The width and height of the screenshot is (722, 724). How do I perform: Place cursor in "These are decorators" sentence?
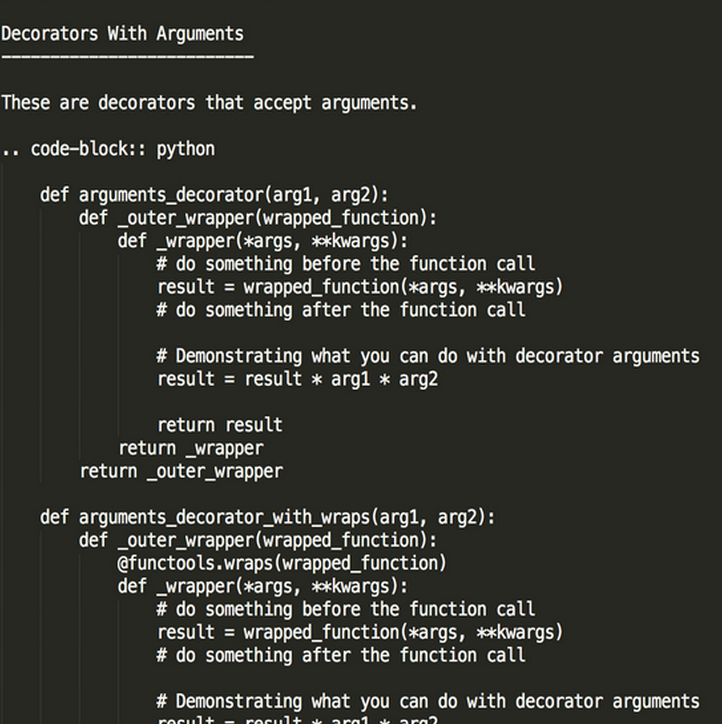click(209, 103)
